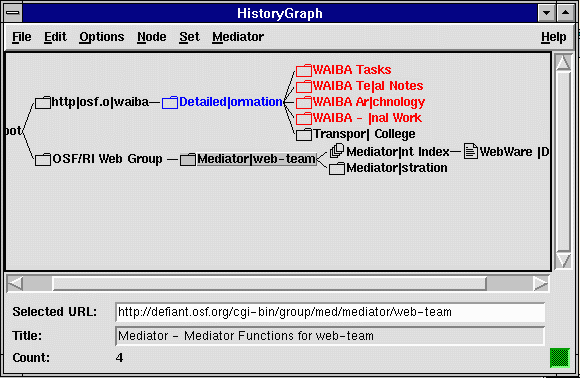580x378 pixels.
Task: Click into the Title field
Action: pos(330,336)
